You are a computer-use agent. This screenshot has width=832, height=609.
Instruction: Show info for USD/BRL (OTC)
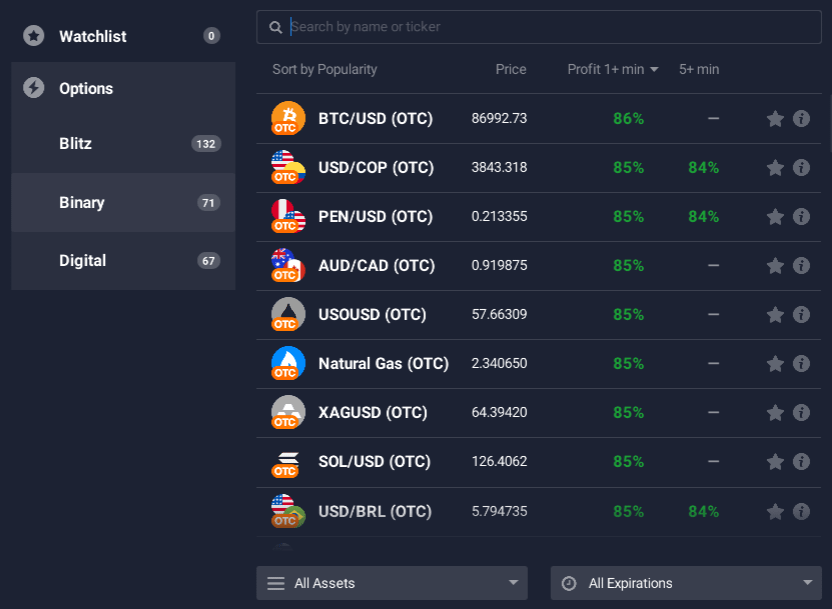[x=801, y=511]
